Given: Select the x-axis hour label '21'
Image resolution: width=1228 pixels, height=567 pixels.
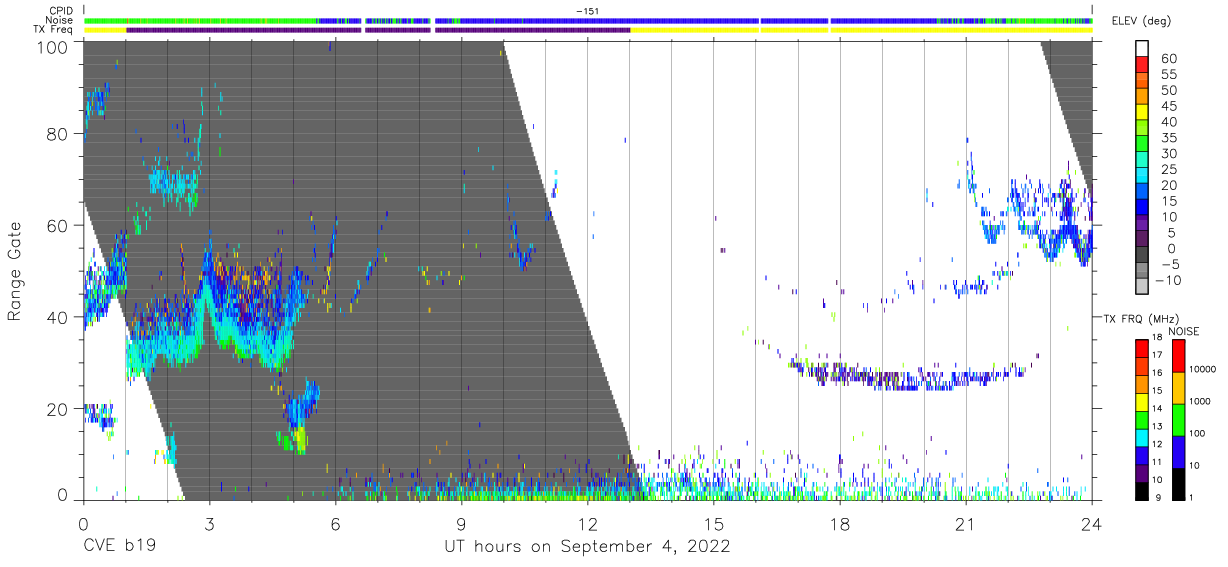Looking at the screenshot, I should click(x=966, y=523).
